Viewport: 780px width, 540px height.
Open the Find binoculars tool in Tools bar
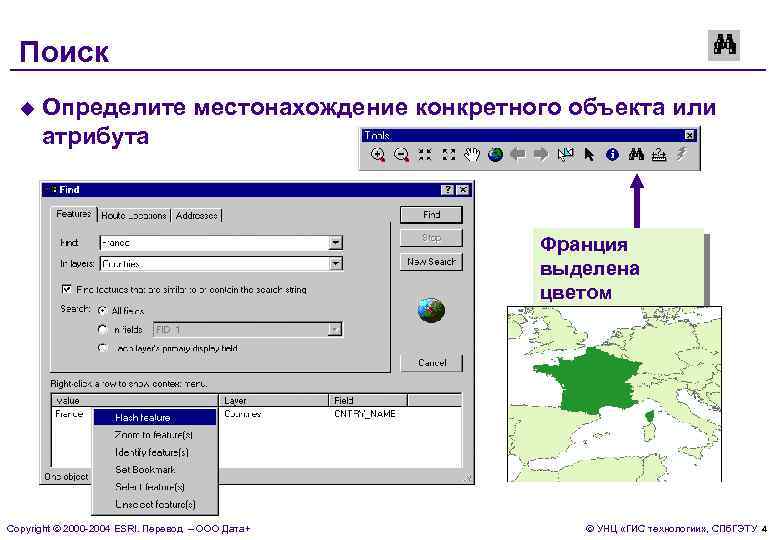click(x=636, y=154)
